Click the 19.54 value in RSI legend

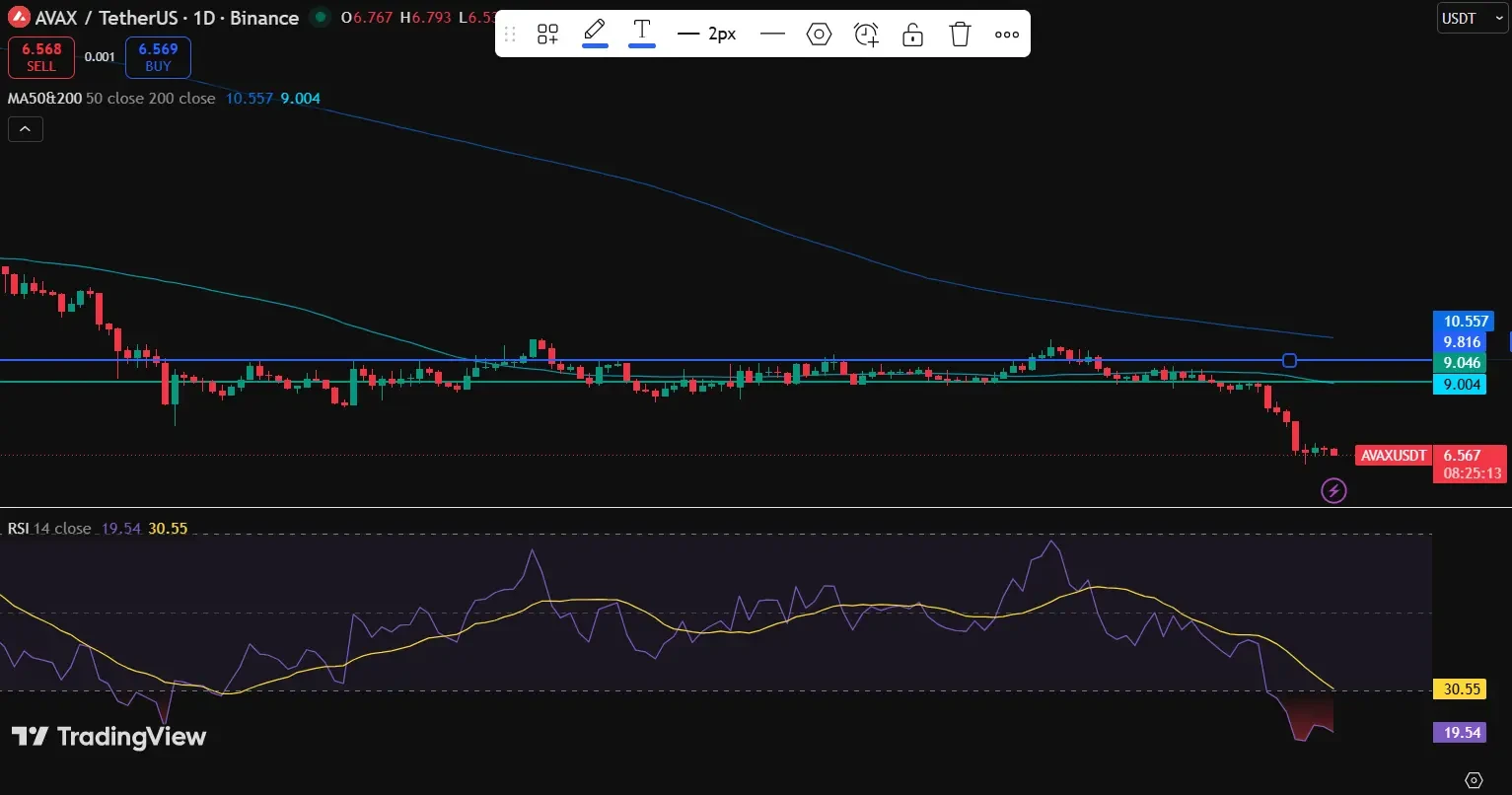pyautogui.click(x=121, y=529)
